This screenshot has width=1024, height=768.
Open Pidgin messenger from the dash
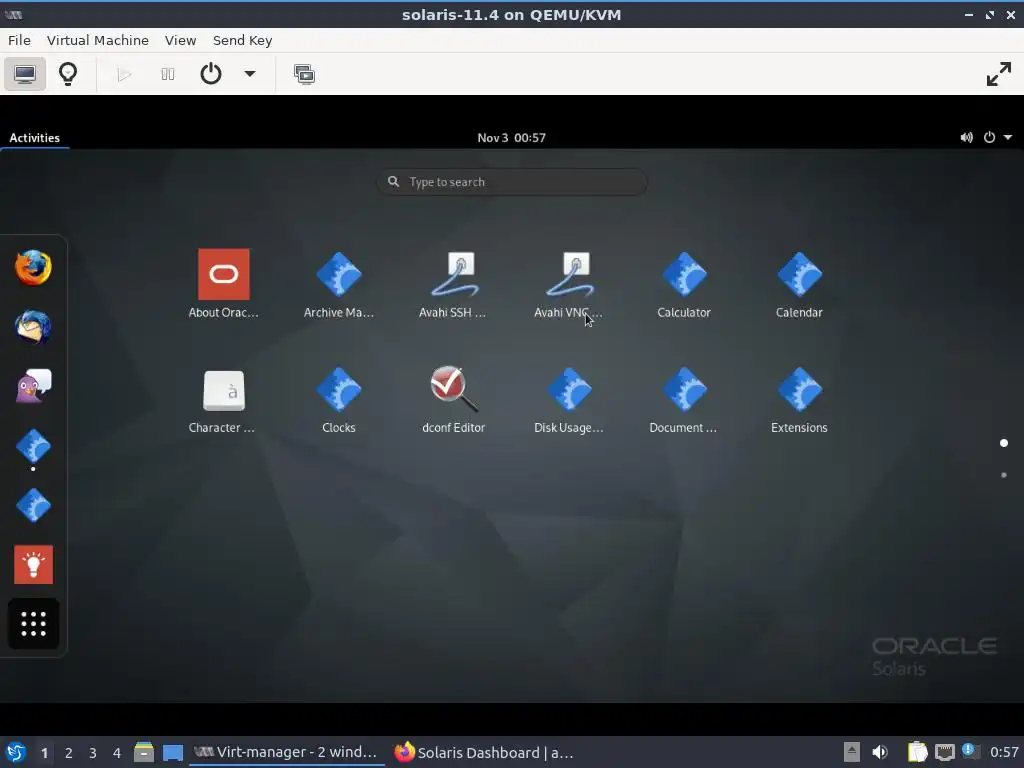33,387
